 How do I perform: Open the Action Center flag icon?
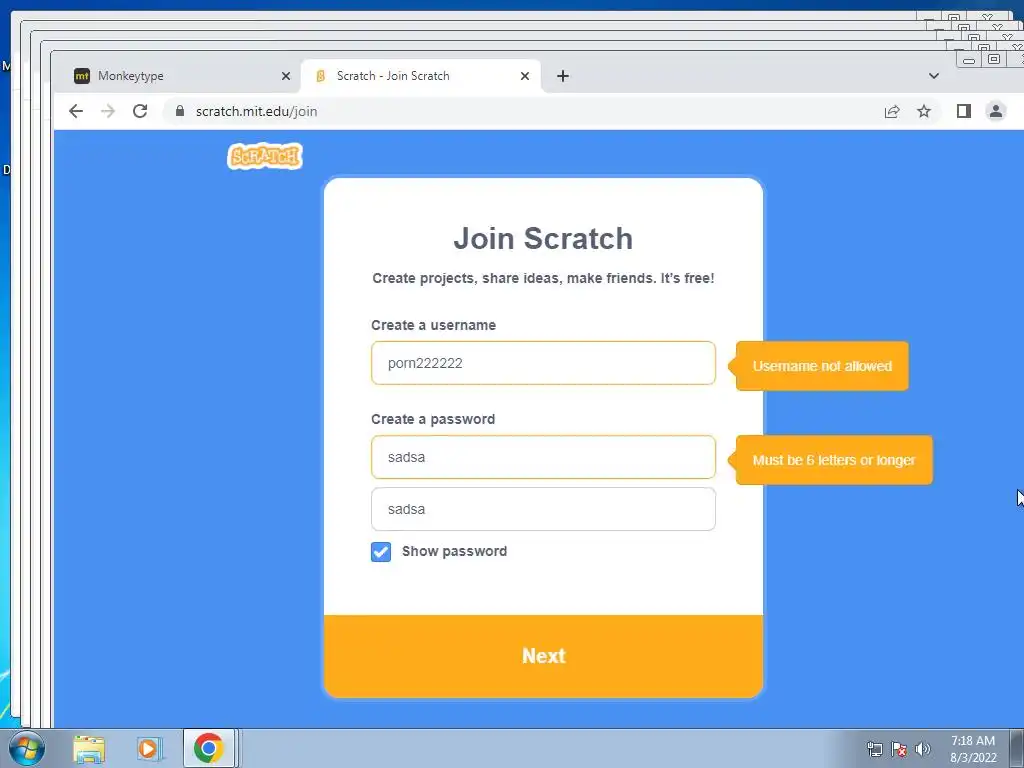coord(899,749)
